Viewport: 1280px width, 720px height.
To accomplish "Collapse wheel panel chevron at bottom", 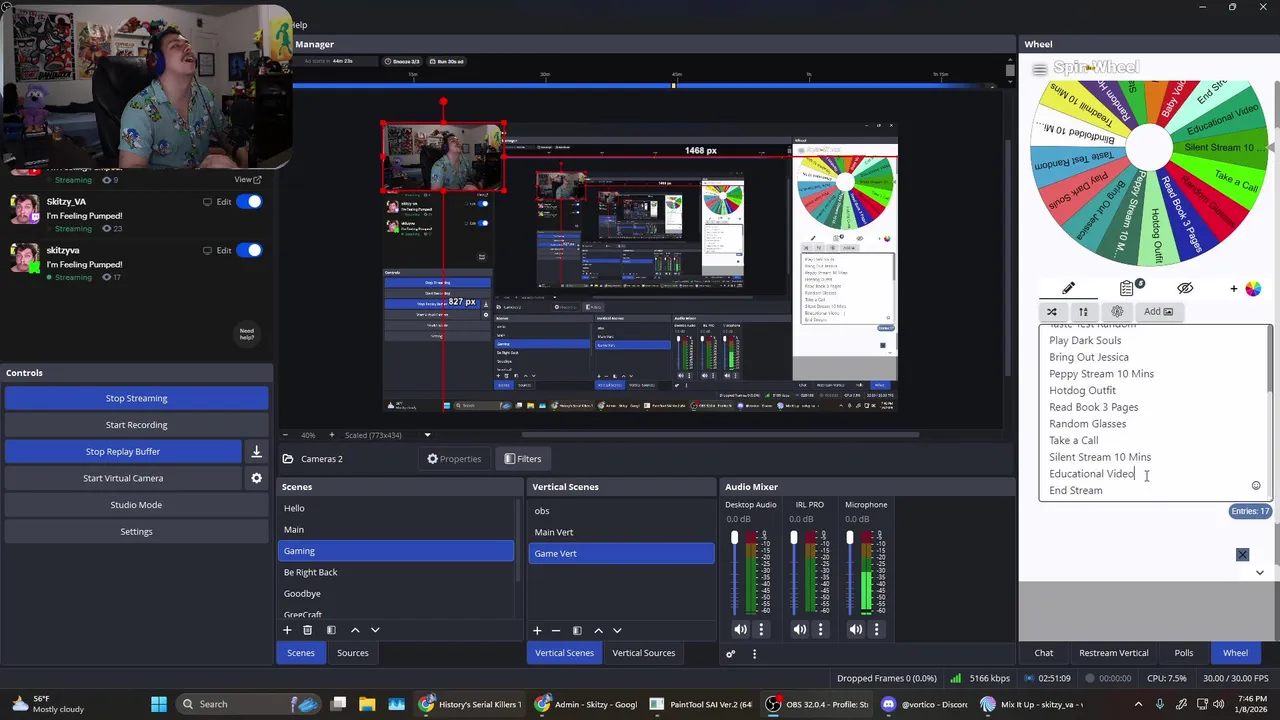I will [1259, 573].
